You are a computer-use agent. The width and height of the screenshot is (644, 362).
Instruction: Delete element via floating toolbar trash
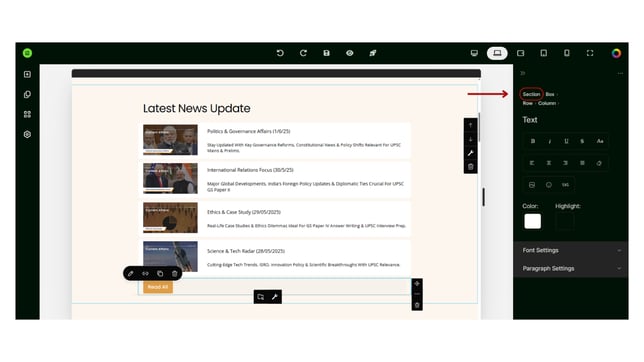175,273
